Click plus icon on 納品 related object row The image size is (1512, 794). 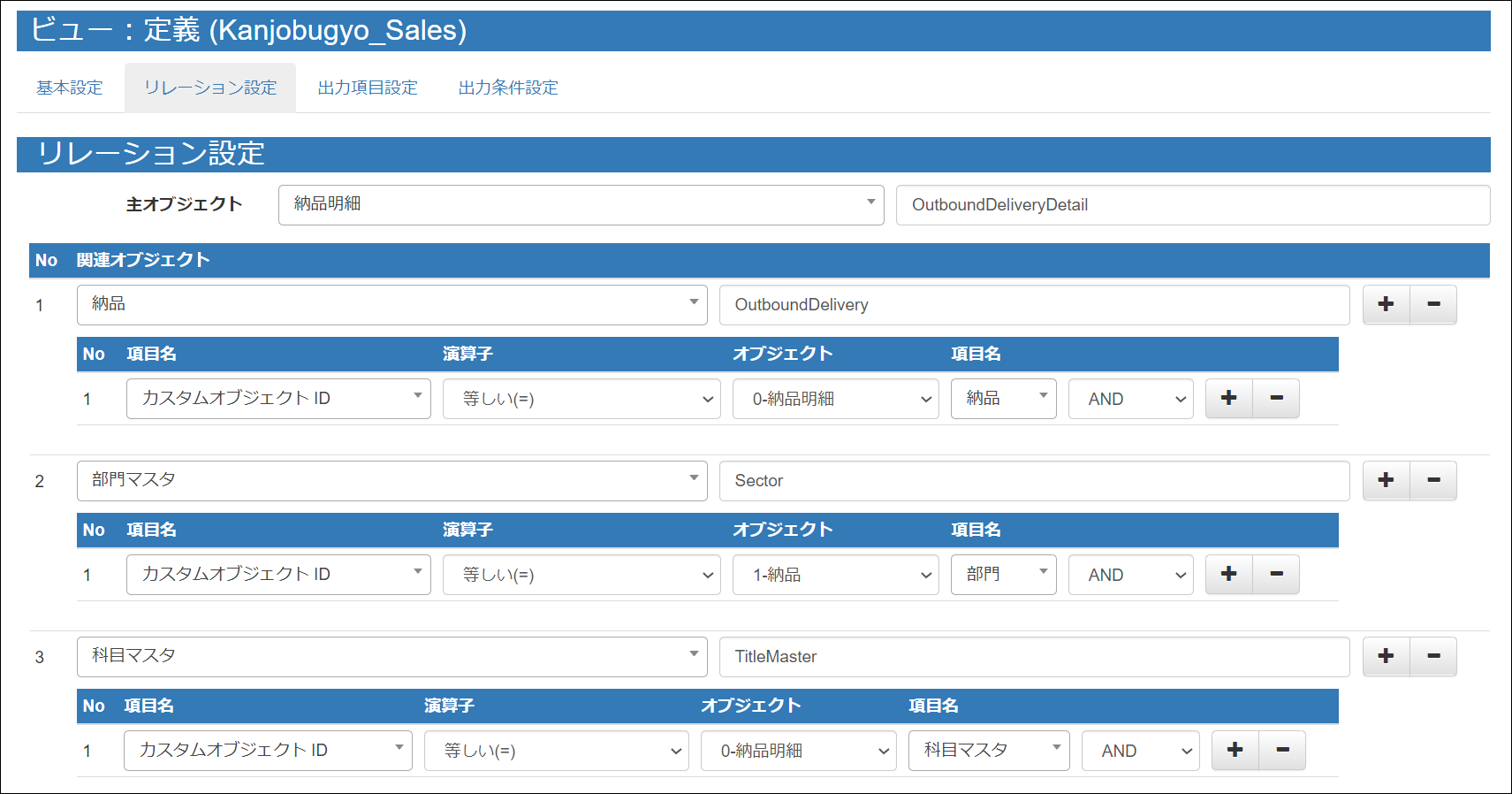[1386, 304]
